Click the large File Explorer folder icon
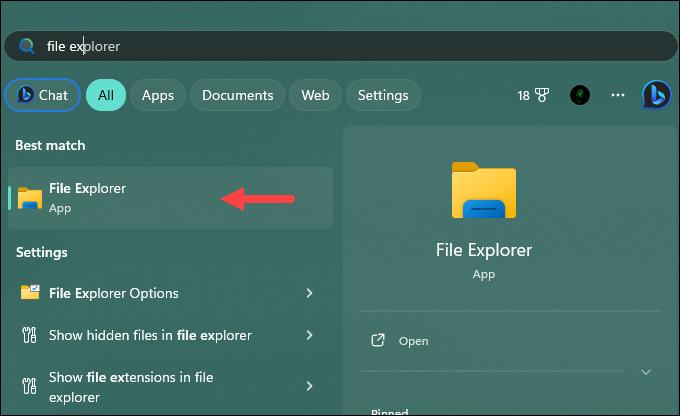 (x=484, y=192)
